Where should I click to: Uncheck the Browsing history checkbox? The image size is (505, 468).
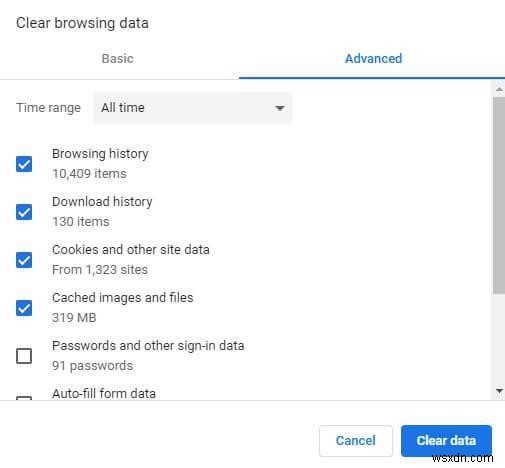coord(24,164)
